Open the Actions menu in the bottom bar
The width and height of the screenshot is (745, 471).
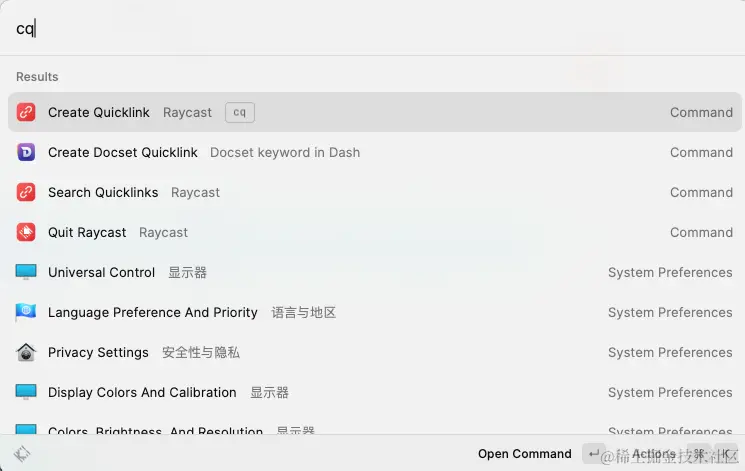(654, 454)
